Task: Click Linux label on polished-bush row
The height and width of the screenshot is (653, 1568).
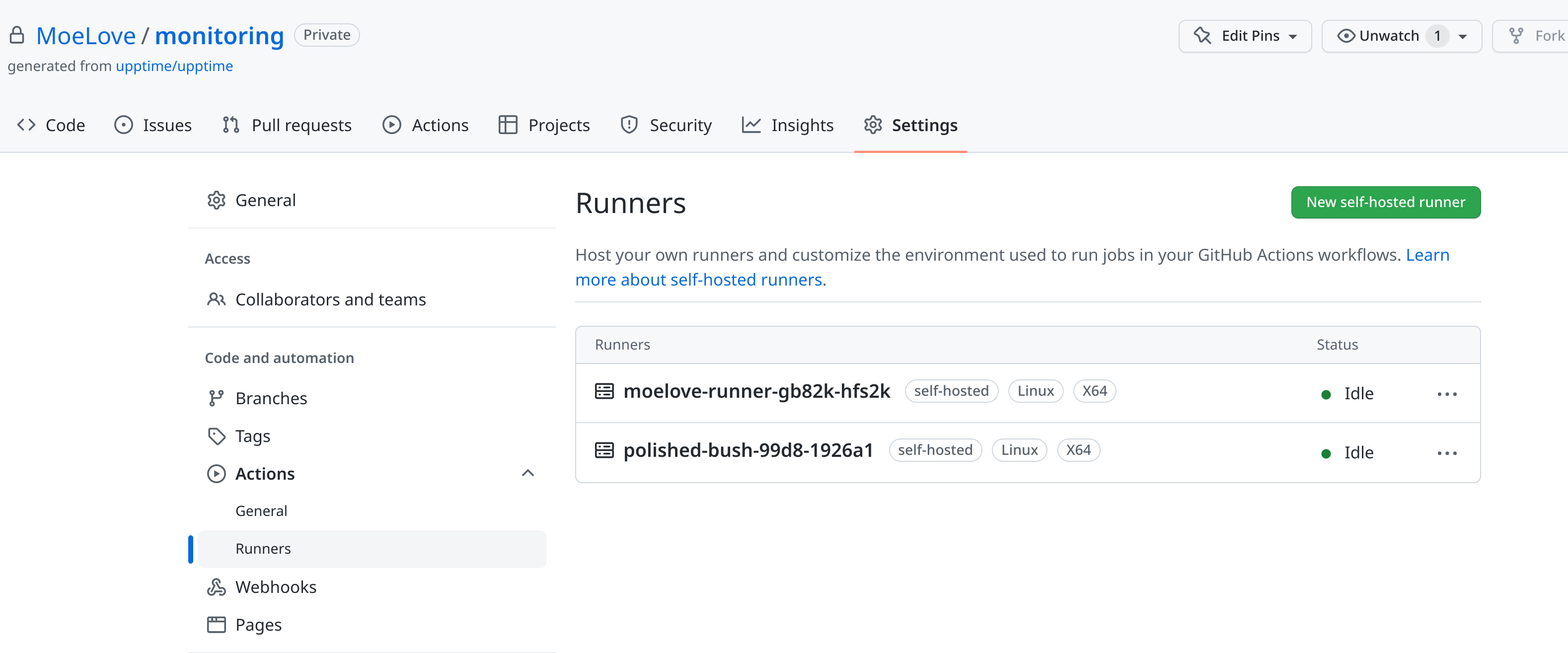Action: pyautogui.click(x=1020, y=450)
